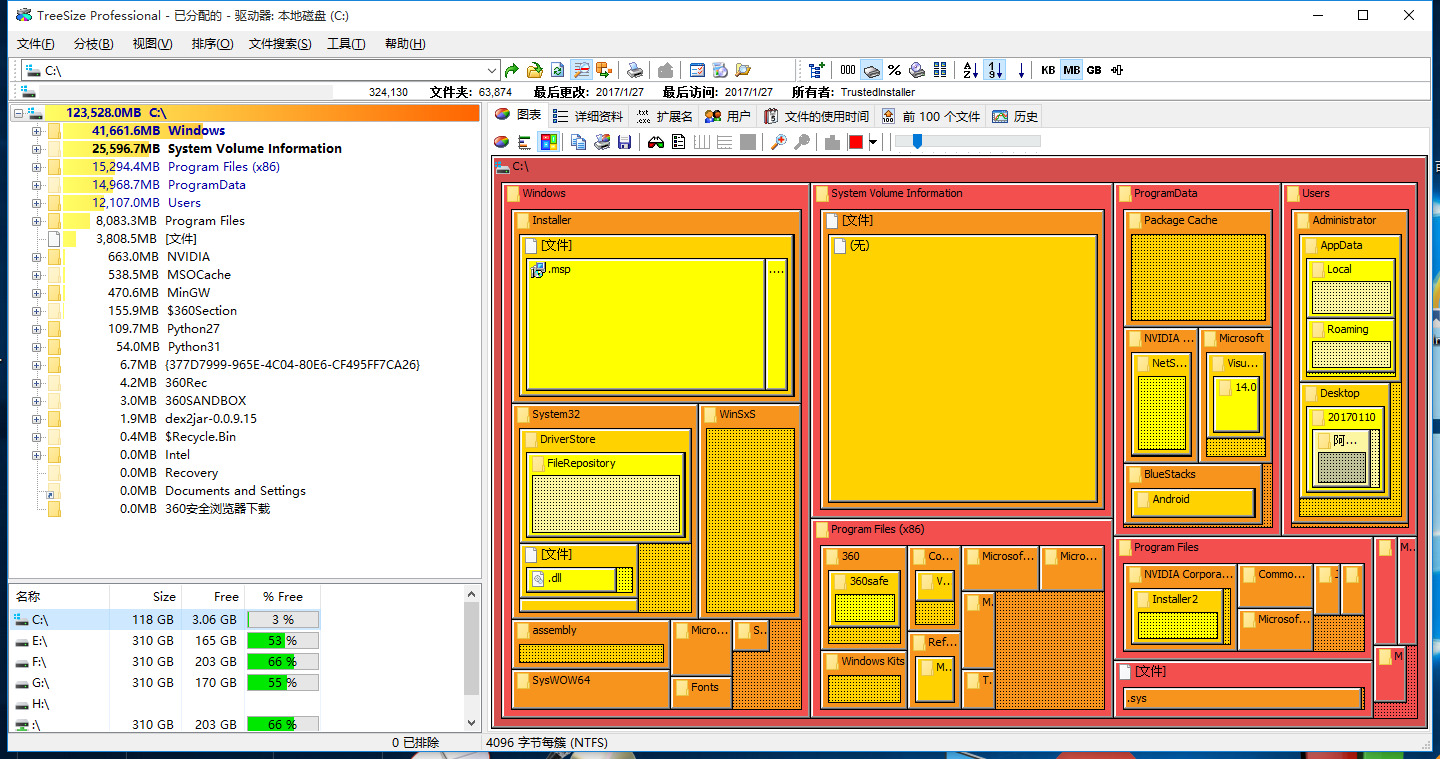
Task: Expand the Users tree node
Action: click(36, 203)
